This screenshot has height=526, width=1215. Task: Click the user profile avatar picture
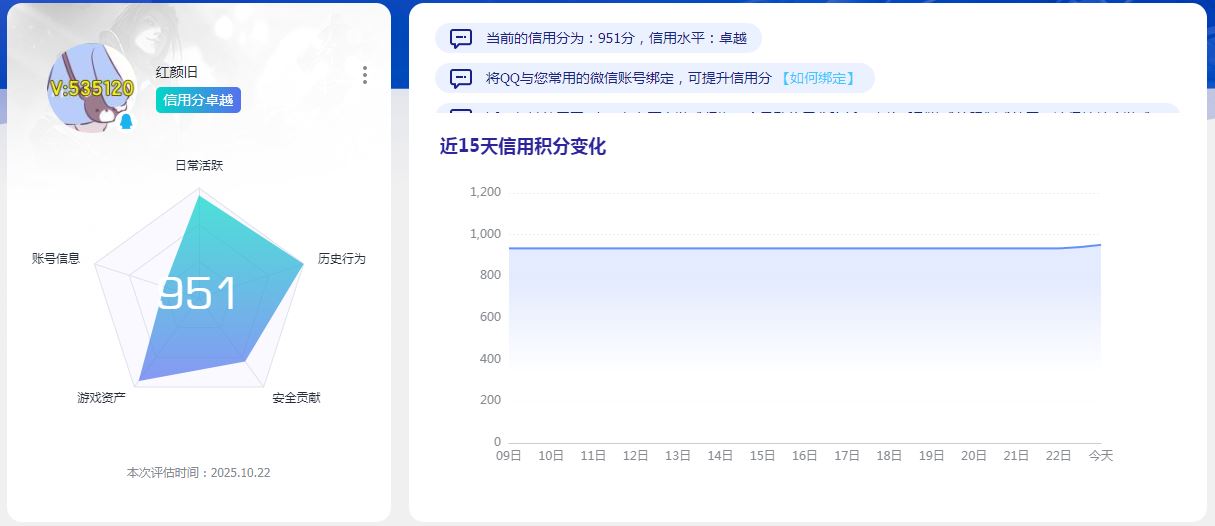(x=91, y=87)
